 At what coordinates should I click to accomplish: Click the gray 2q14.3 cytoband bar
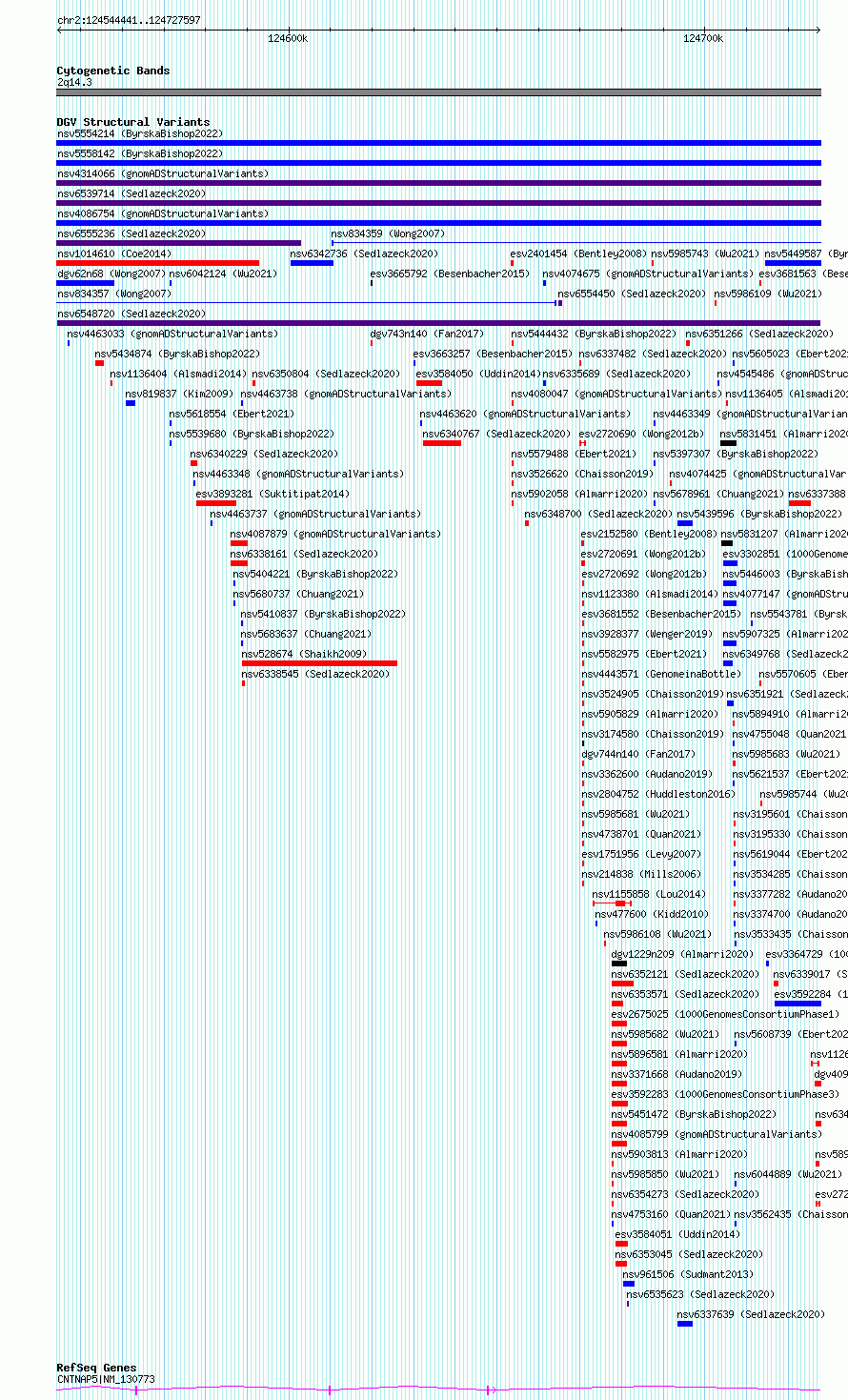tap(439, 92)
